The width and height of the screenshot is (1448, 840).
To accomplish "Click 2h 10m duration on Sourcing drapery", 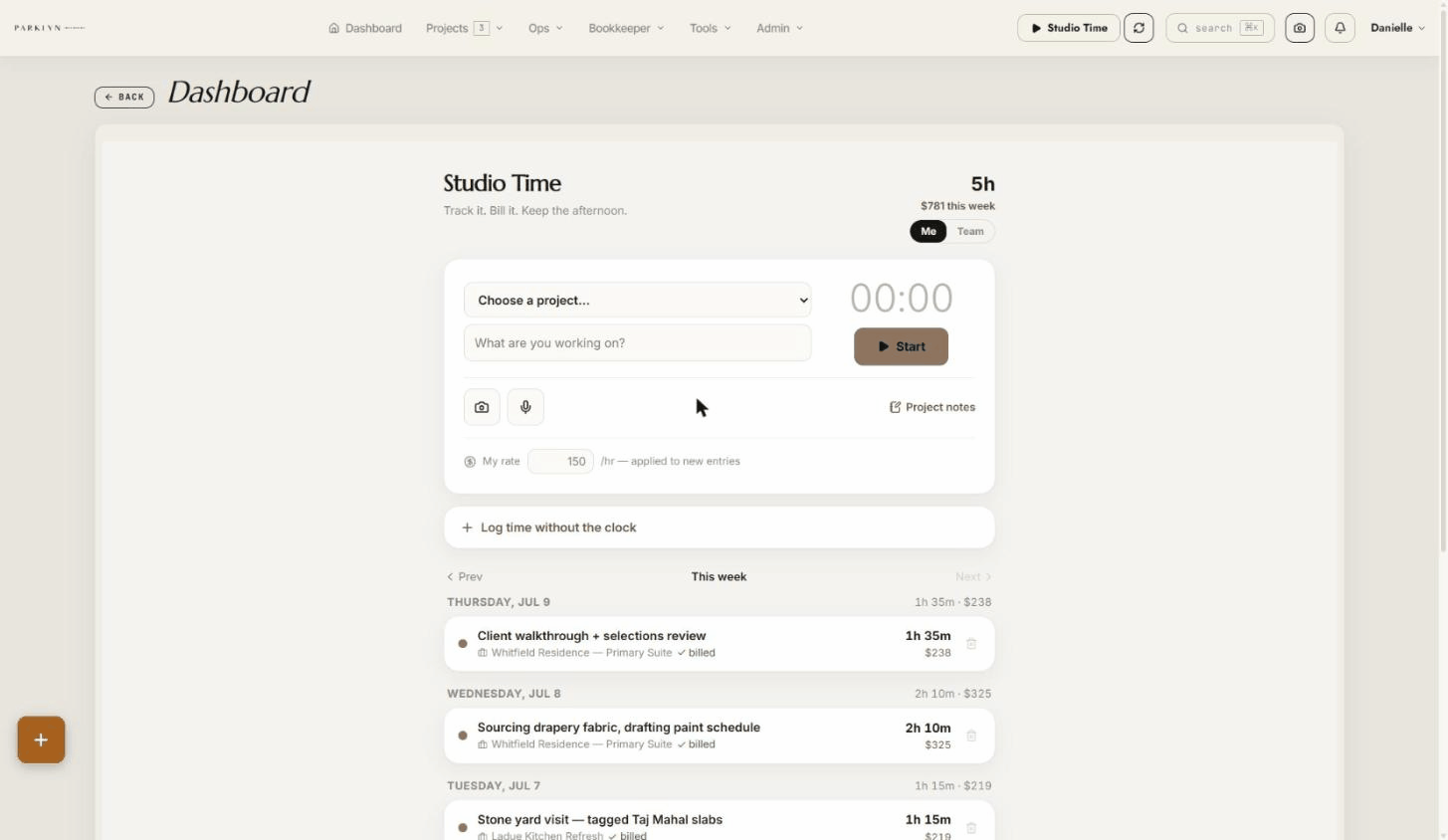I will click(x=928, y=728).
